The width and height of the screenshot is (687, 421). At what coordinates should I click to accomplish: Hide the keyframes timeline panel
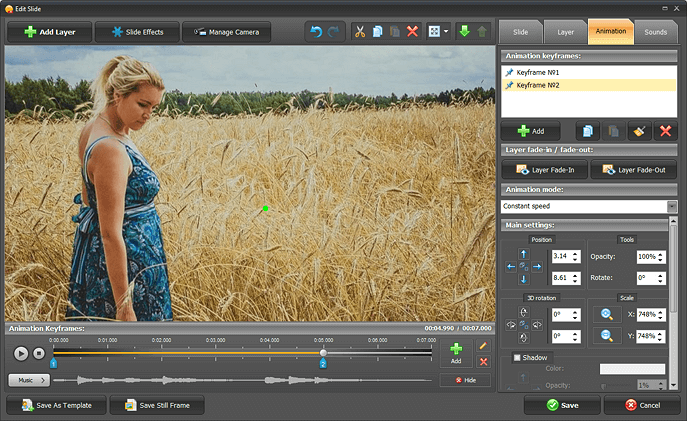[x=465, y=380]
